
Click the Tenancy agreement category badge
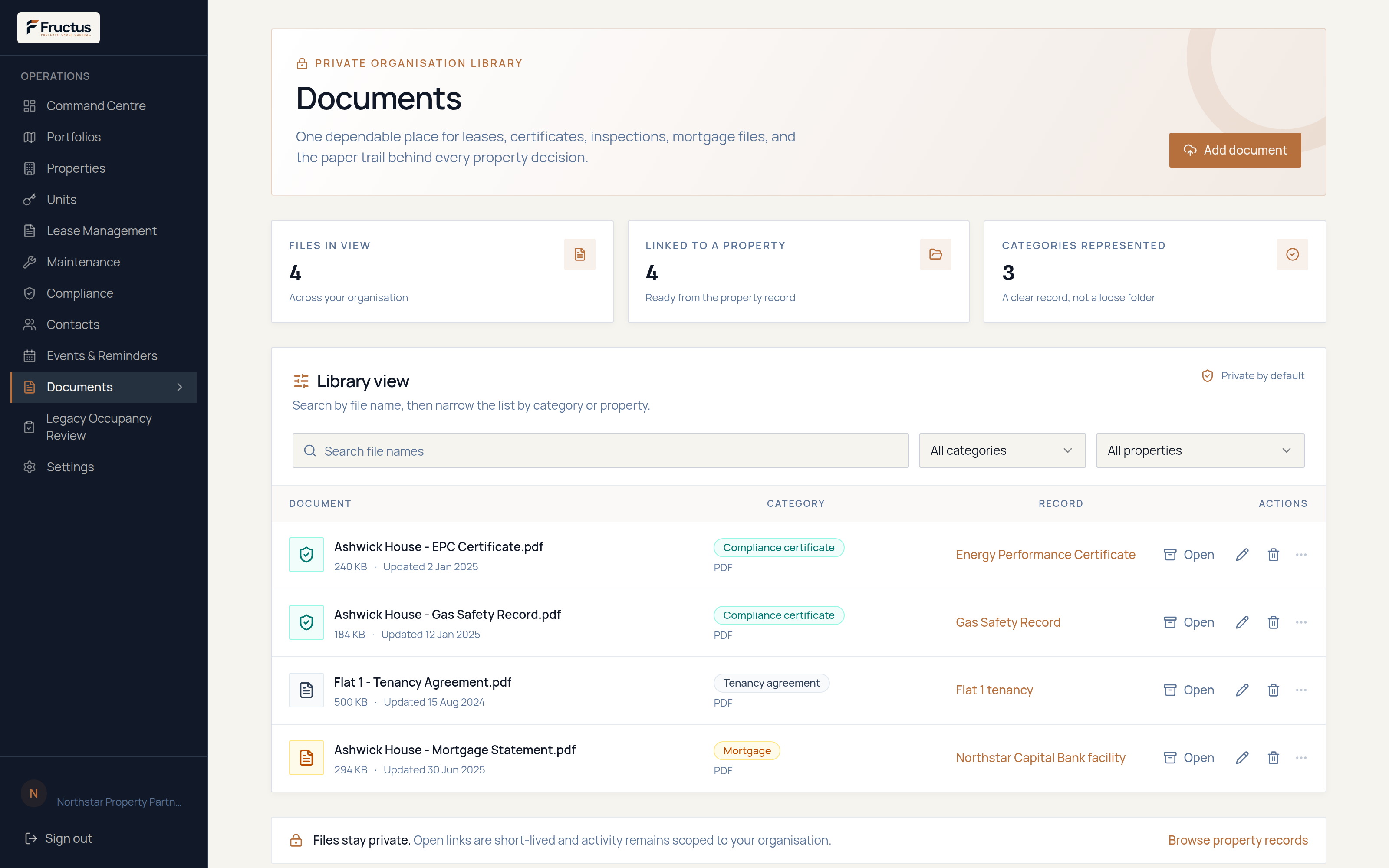[771, 683]
